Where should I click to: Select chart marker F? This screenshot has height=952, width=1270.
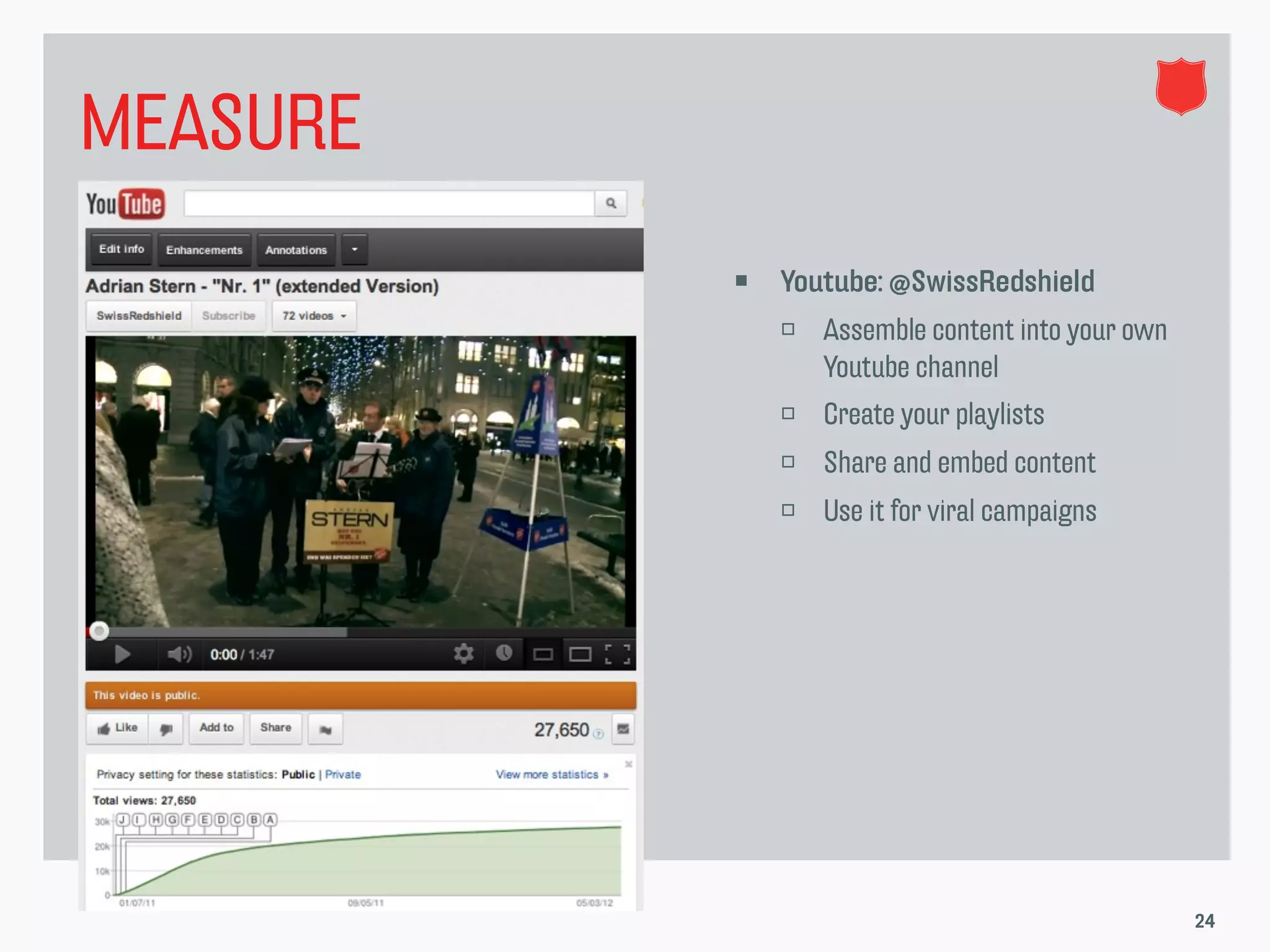188,820
